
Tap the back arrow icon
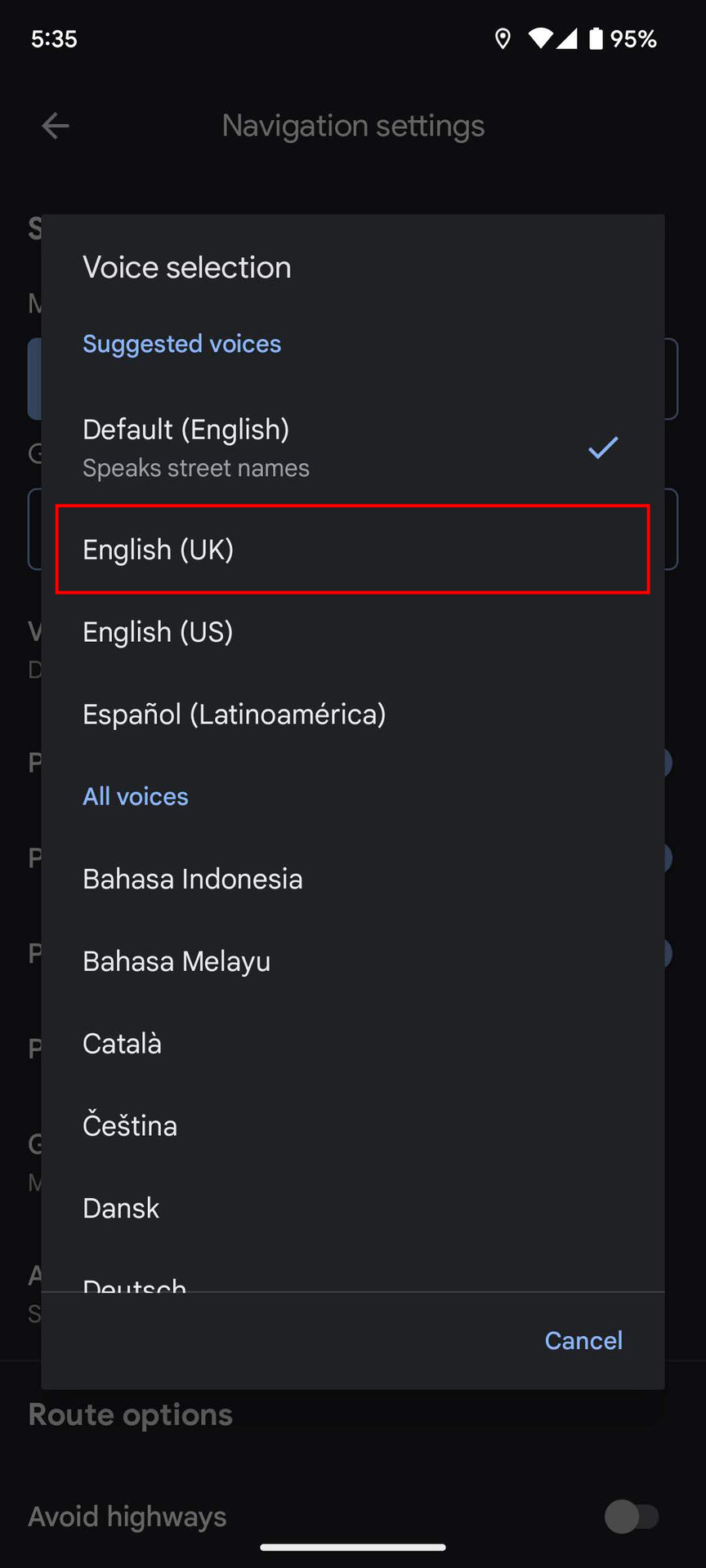coord(56,126)
